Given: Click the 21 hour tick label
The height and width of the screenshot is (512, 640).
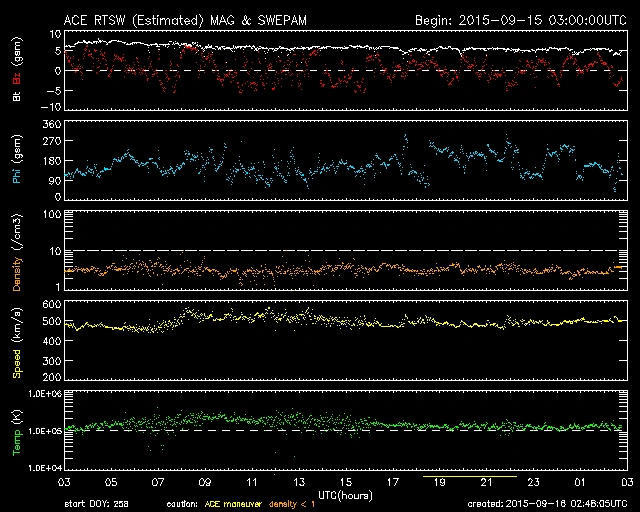Looking at the screenshot, I should pyautogui.click(x=486, y=482).
